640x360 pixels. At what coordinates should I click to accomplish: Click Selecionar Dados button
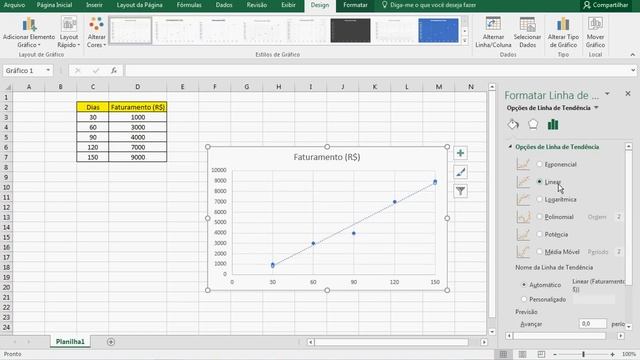tap(527, 32)
